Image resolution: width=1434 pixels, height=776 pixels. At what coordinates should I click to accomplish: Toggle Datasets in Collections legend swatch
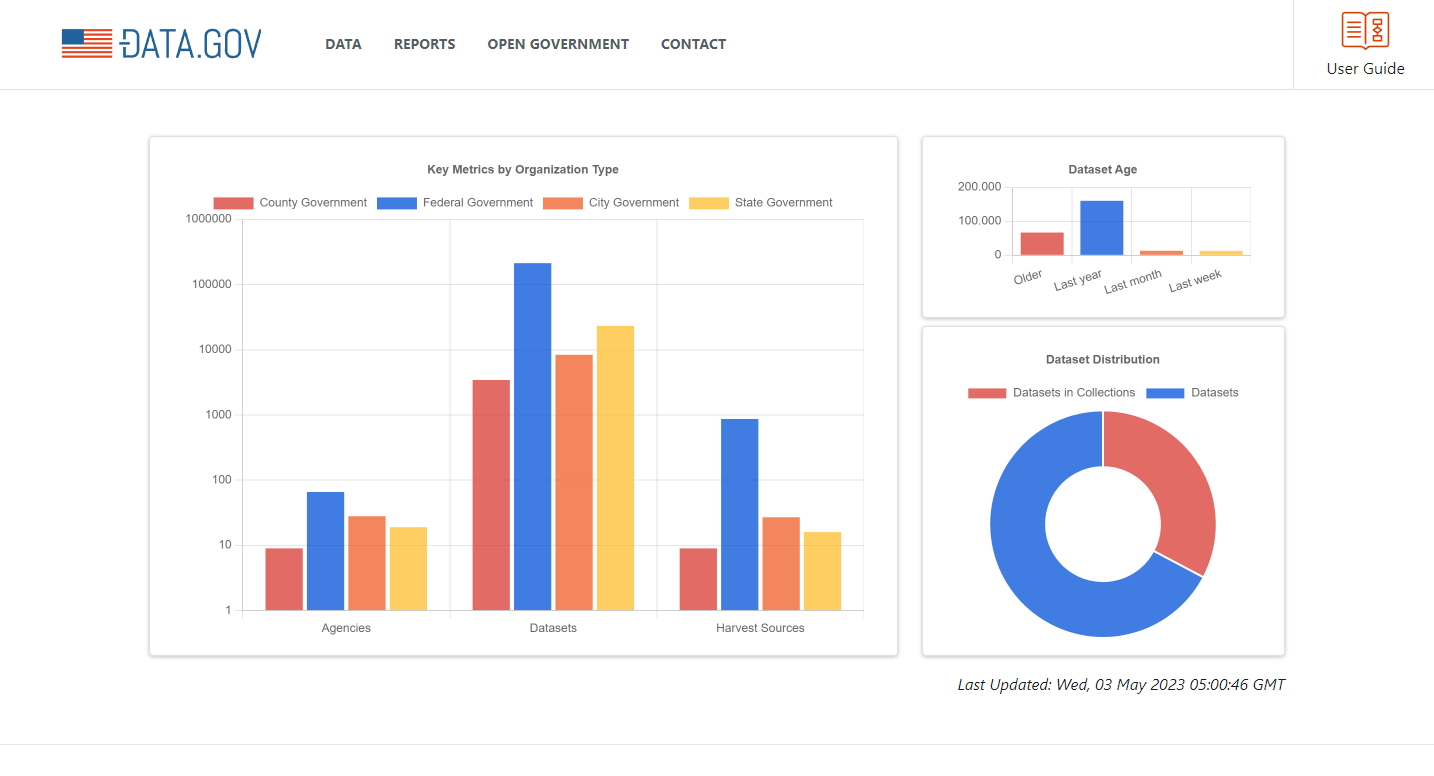[x=987, y=393]
